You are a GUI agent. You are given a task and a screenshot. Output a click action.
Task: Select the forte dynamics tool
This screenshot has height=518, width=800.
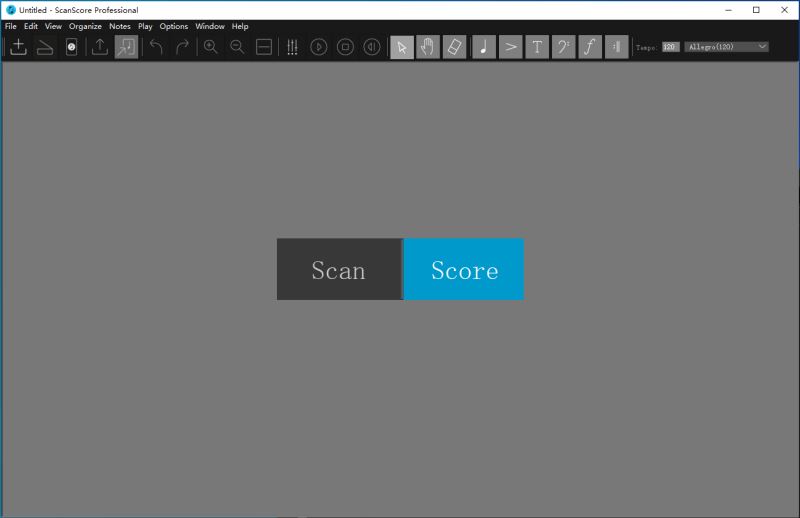[x=590, y=47]
